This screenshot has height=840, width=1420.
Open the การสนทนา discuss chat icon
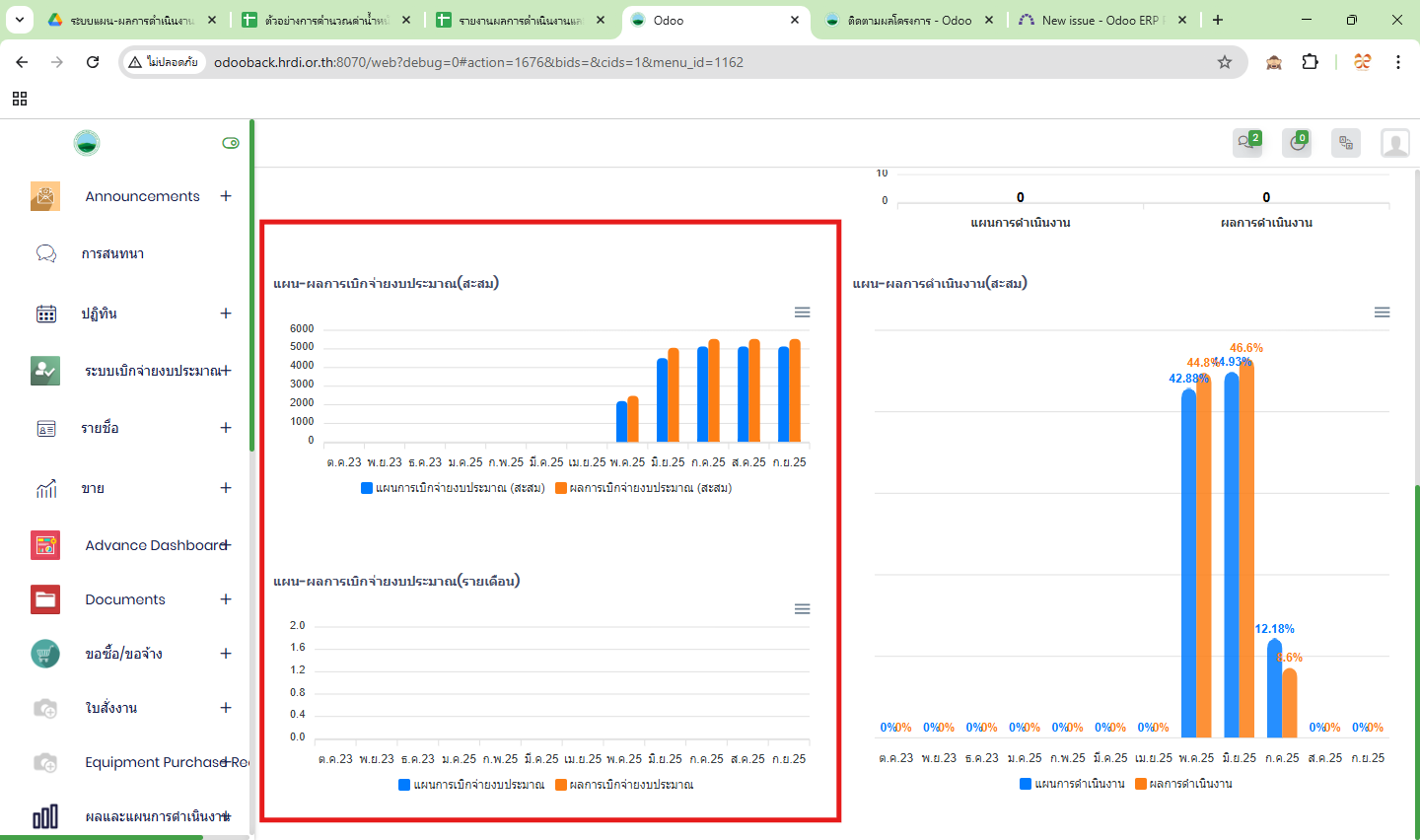pos(45,253)
